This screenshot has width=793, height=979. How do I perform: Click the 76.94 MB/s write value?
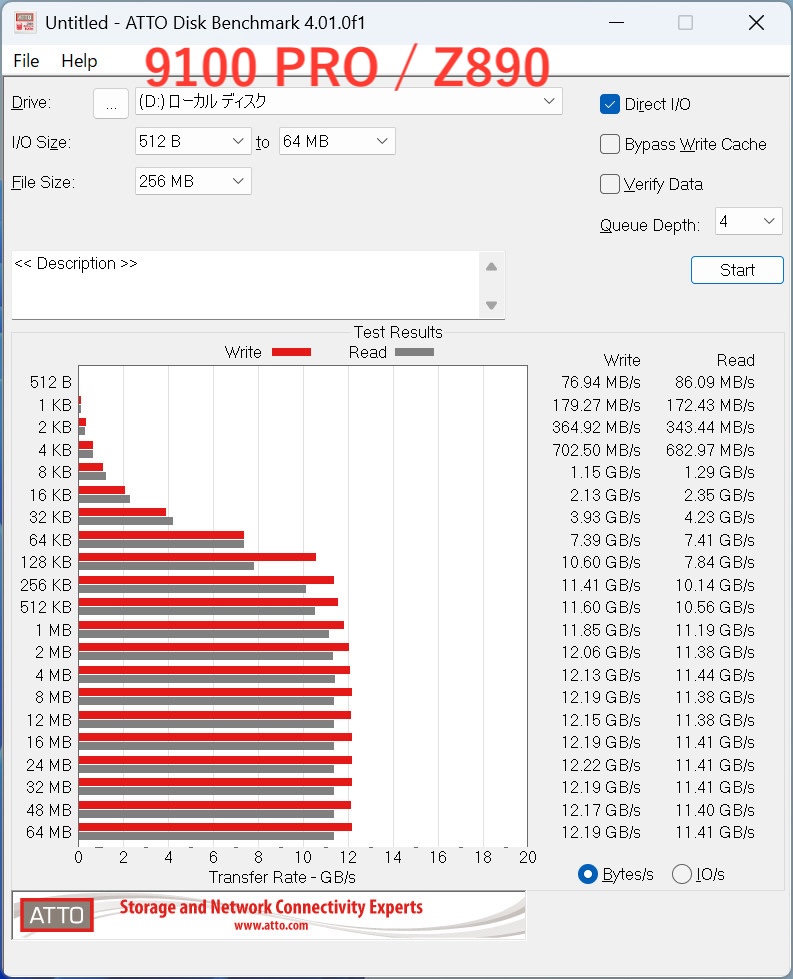point(601,382)
